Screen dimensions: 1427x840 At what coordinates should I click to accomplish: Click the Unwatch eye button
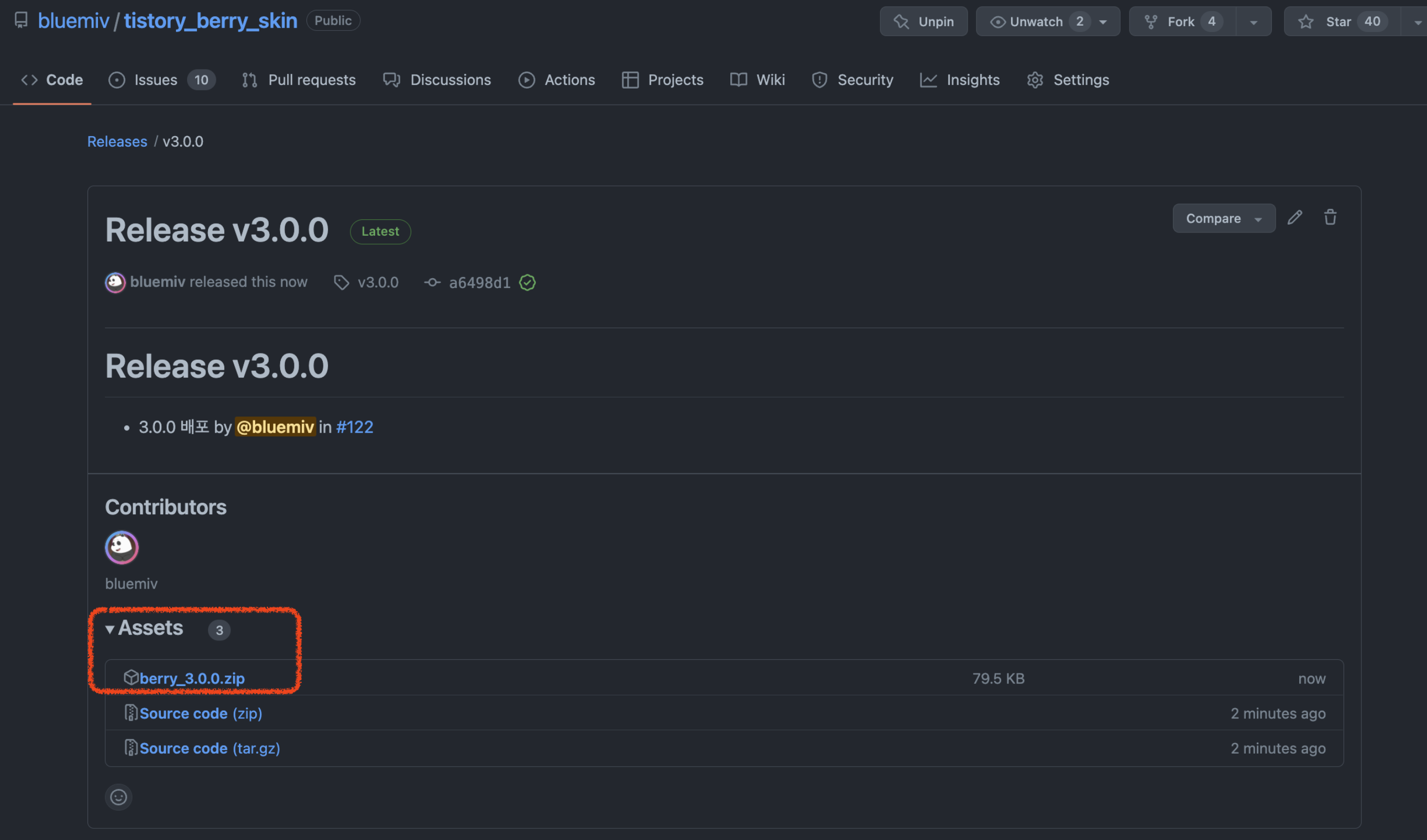point(1027,21)
